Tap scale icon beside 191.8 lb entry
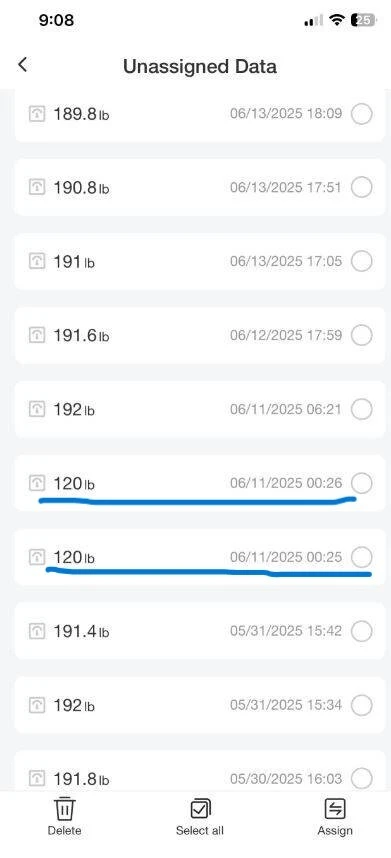Viewport: 391px width, 858px height. [x=37, y=778]
